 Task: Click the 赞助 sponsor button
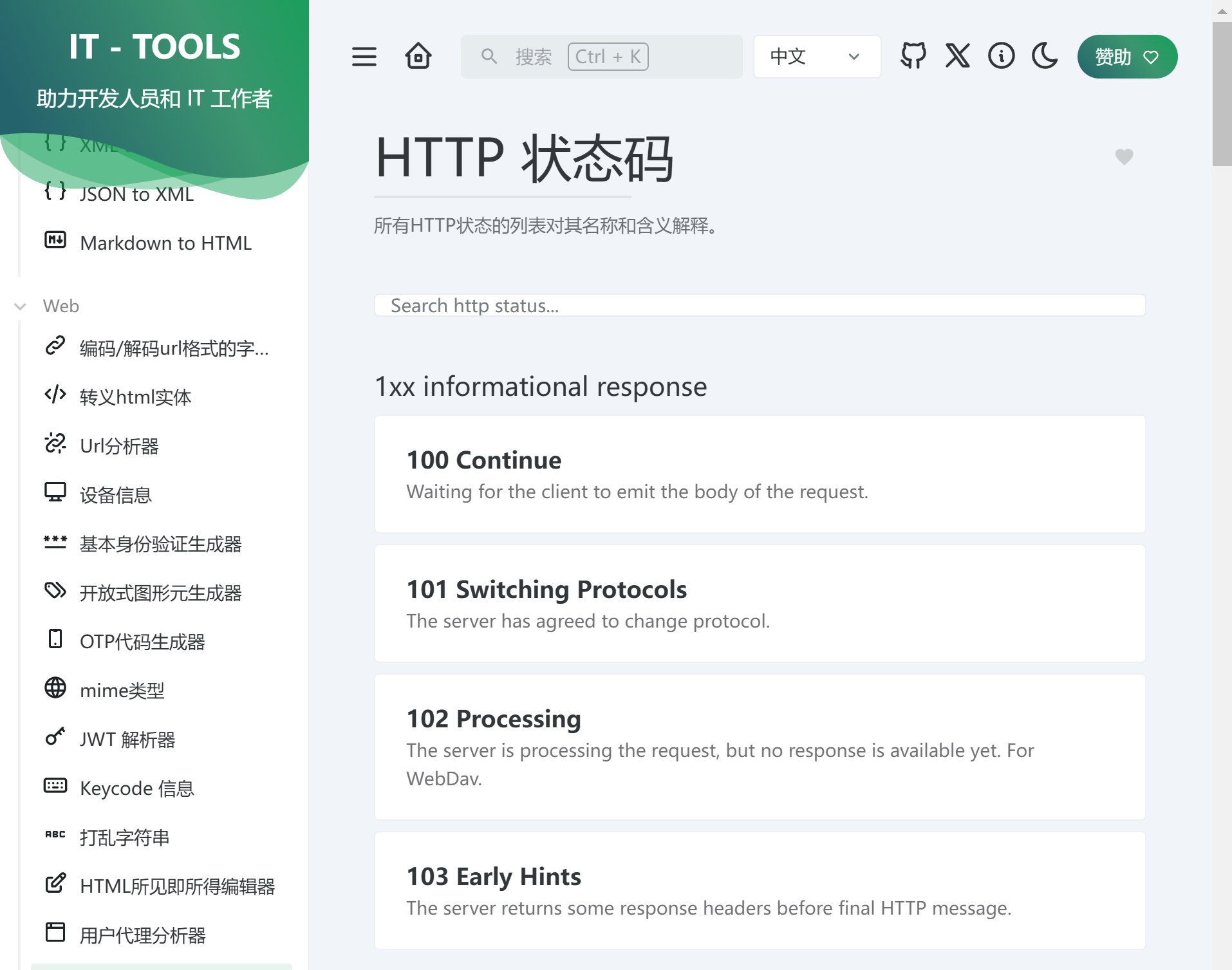tap(1127, 57)
